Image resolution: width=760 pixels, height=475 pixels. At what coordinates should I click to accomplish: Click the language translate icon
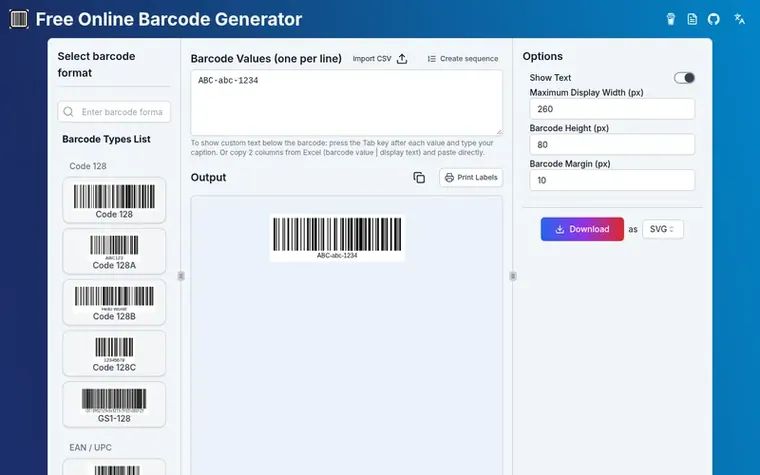[x=739, y=19]
